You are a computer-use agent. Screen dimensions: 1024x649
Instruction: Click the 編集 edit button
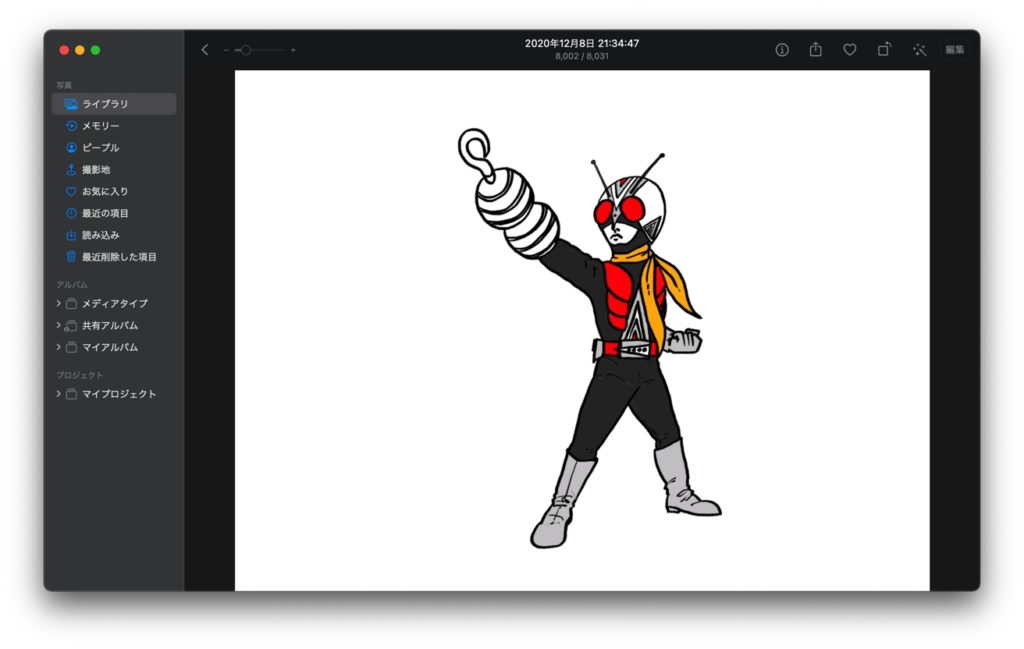pos(954,50)
